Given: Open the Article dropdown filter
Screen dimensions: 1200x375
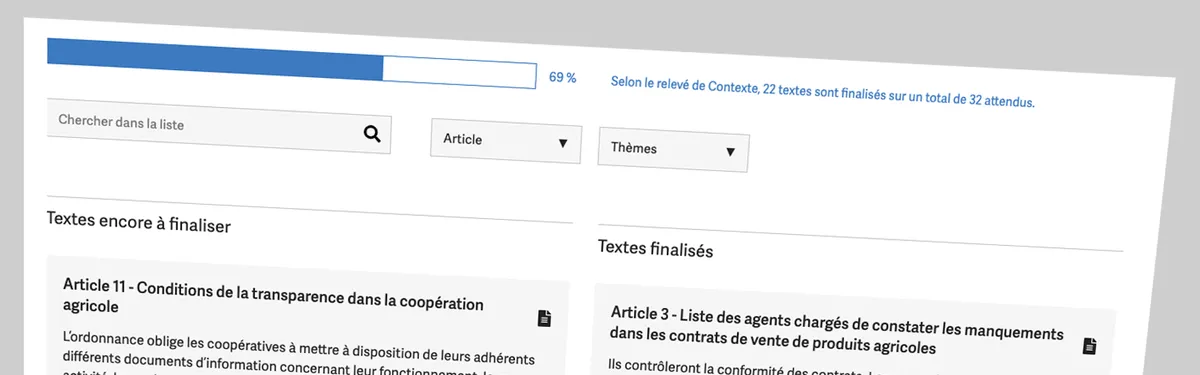Looking at the screenshot, I should [x=506, y=141].
